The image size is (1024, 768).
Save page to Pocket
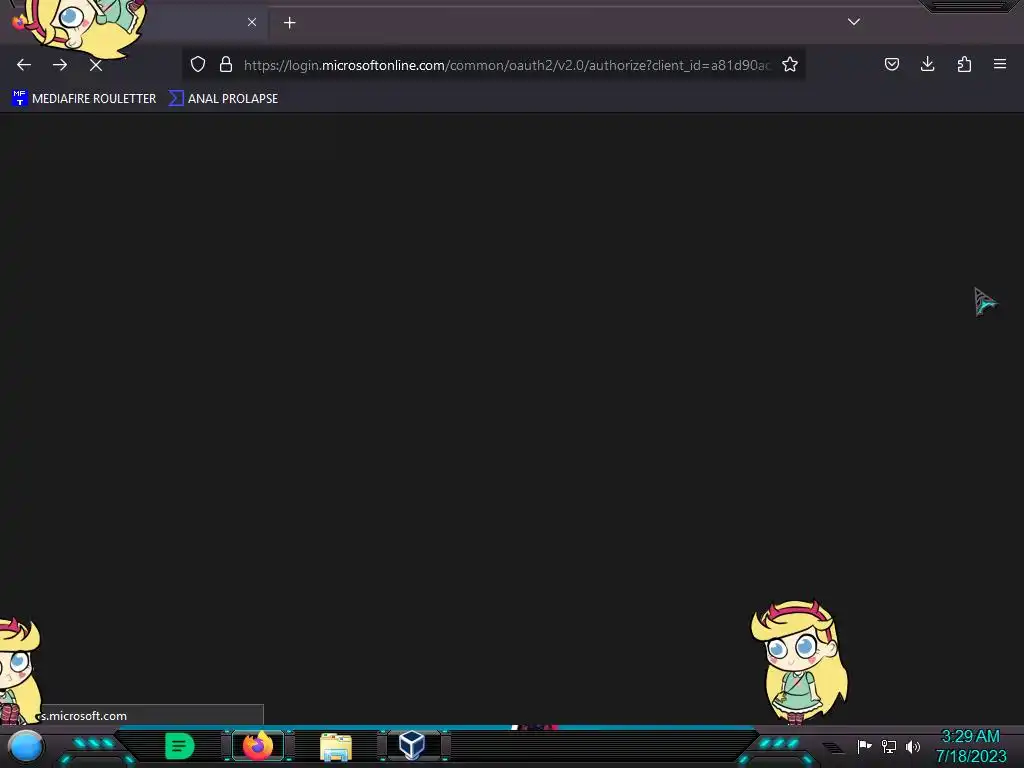tap(892, 64)
